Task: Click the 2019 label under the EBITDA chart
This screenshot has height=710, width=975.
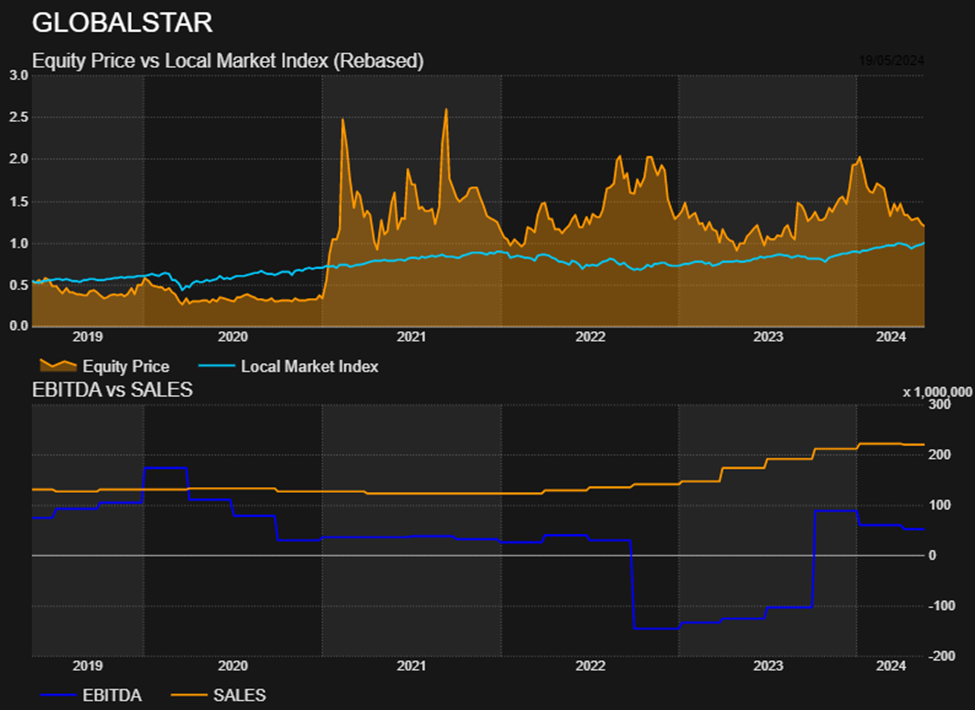Action: coord(88,666)
